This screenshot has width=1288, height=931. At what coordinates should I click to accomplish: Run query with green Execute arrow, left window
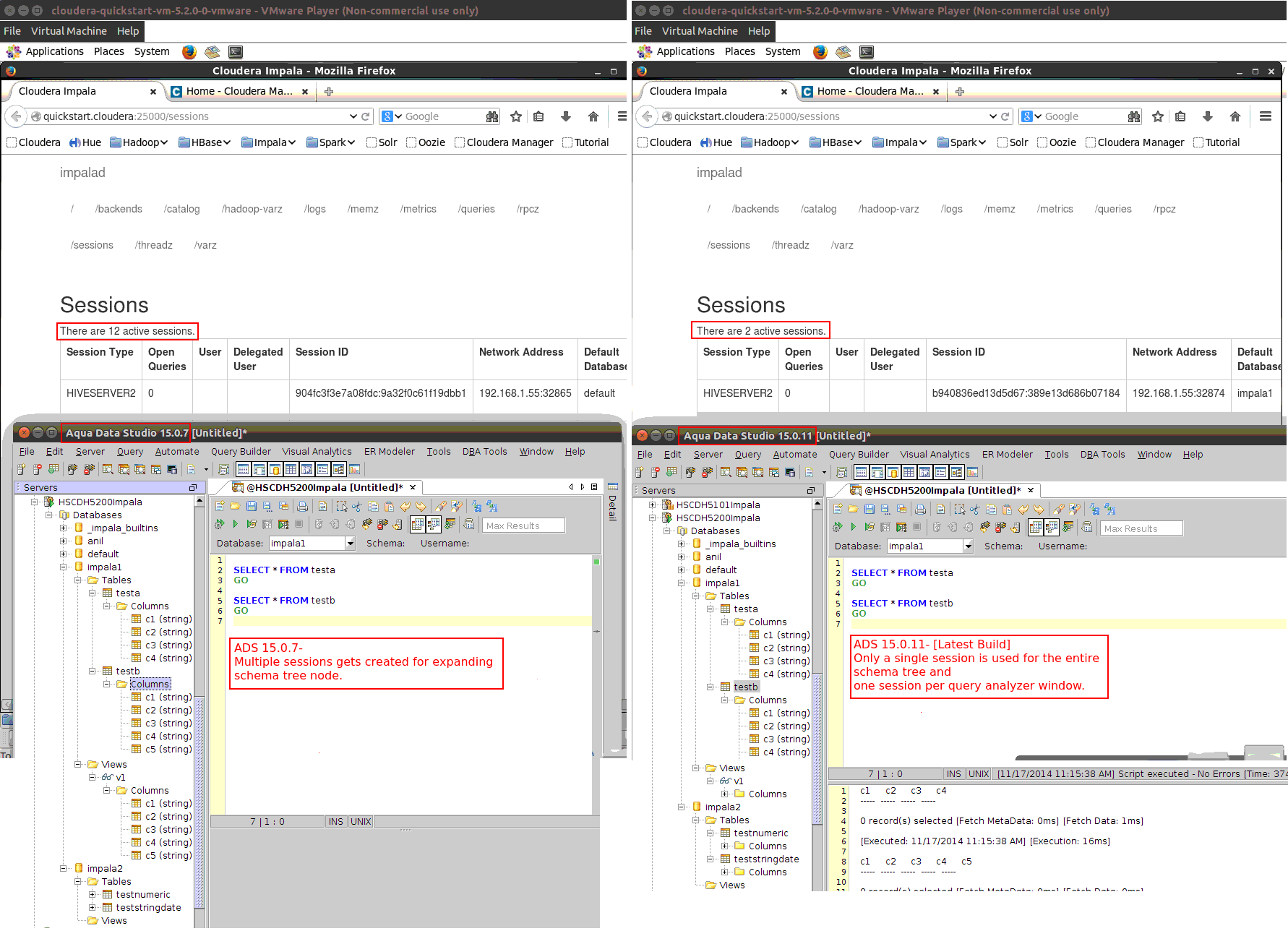pyautogui.click(x=236, y=524)
